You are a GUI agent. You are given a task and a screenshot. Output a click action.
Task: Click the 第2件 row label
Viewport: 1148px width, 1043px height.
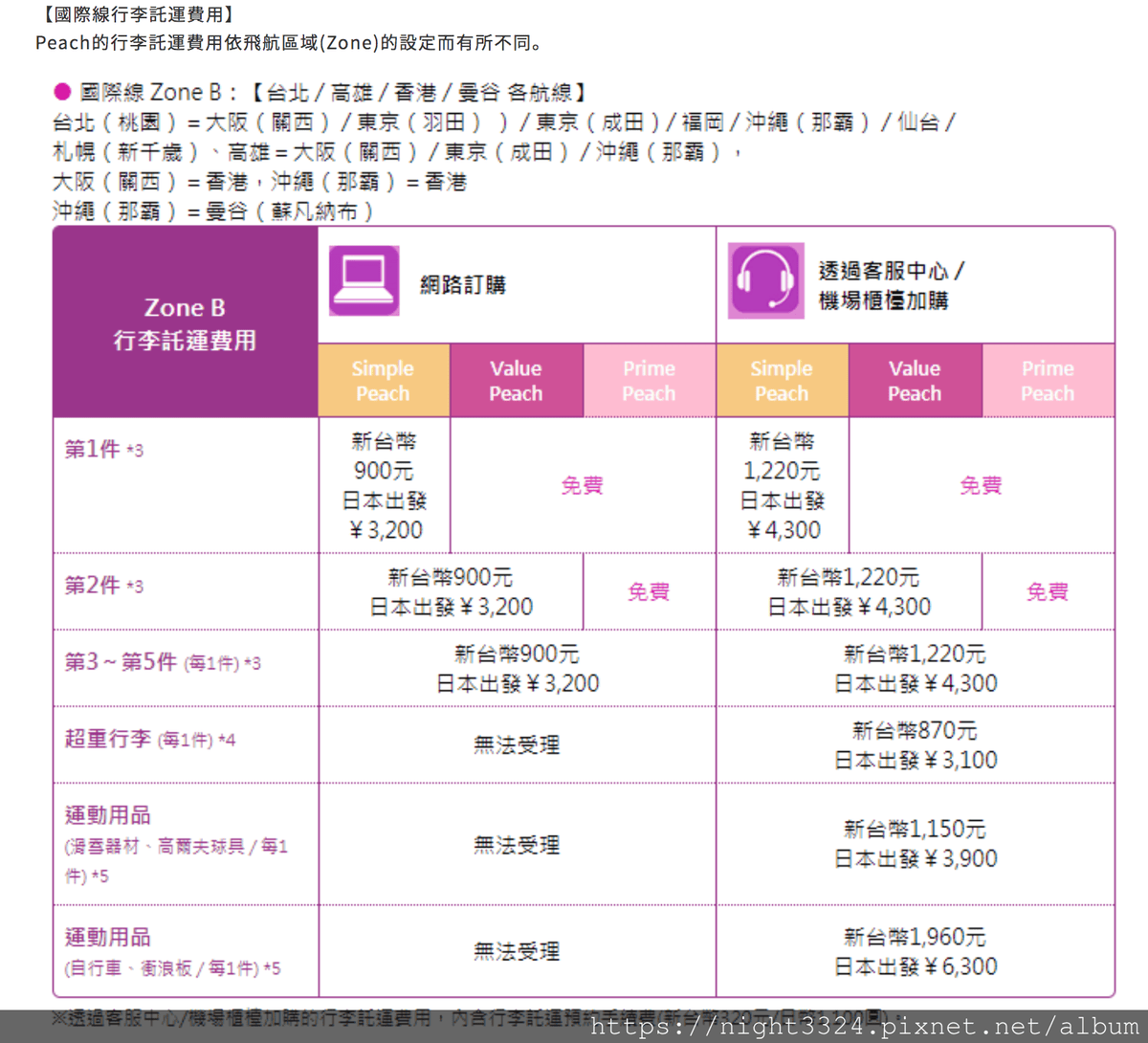tap(103, 585)
